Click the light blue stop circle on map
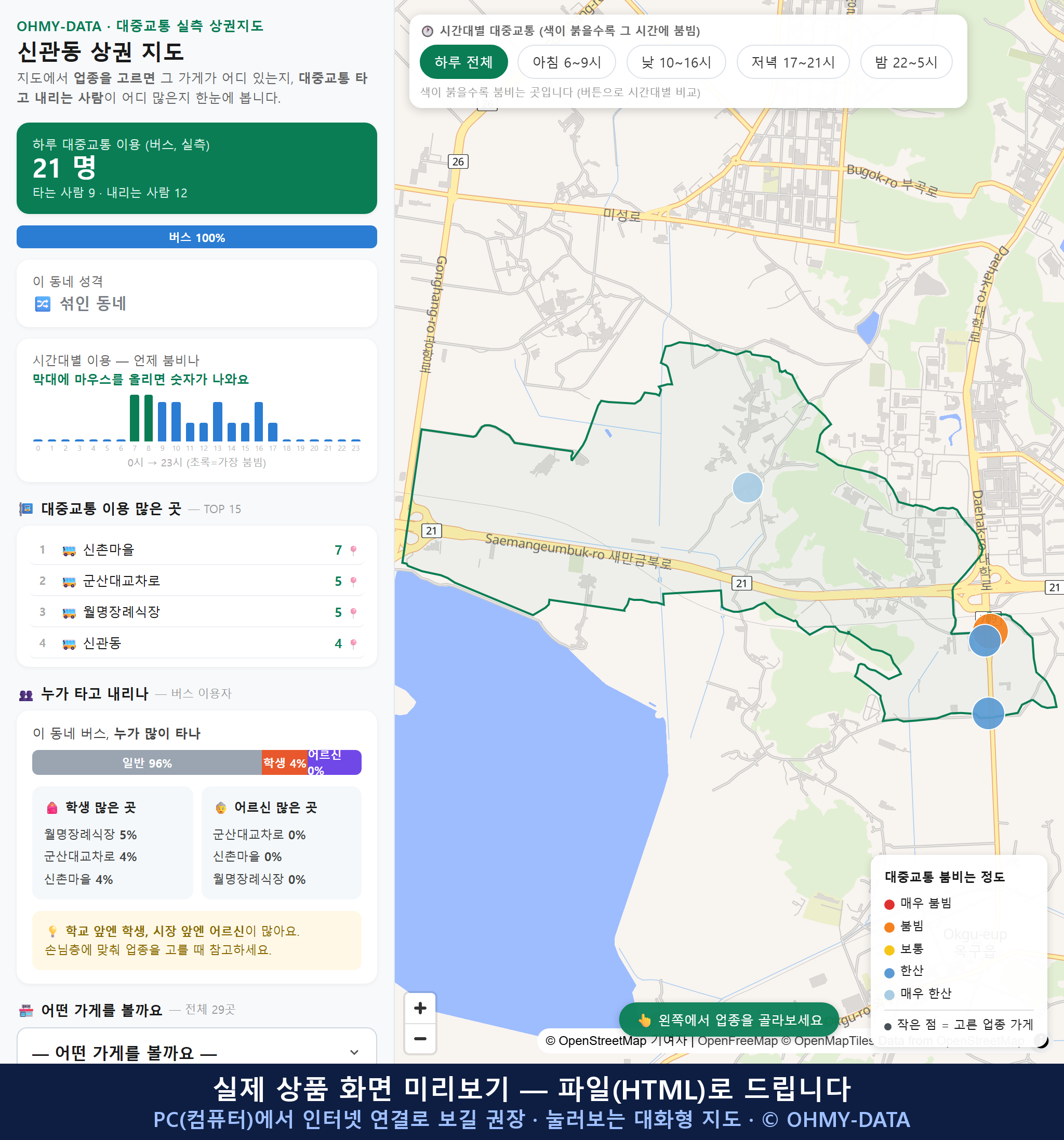 [x=748, y=488]
